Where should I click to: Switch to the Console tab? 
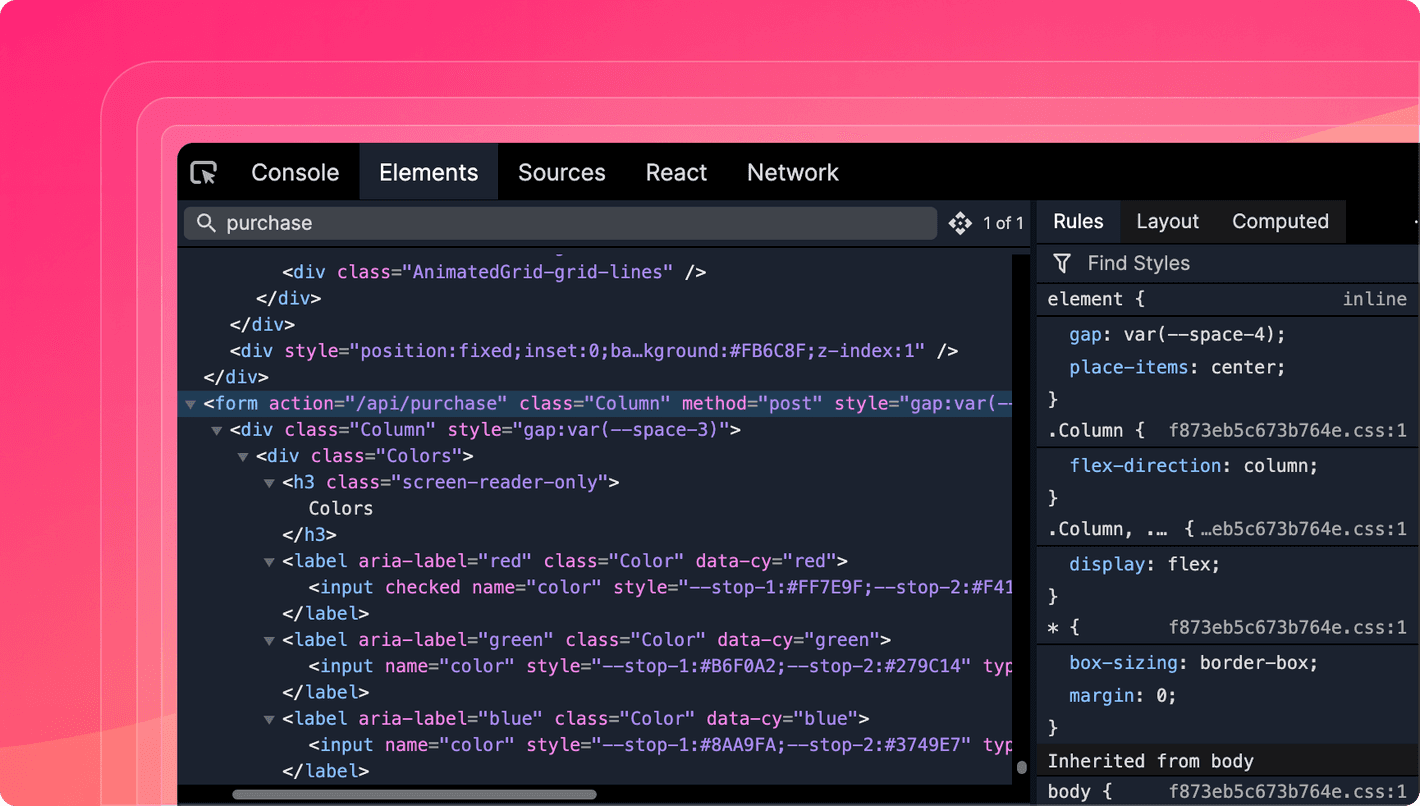tap(295, 173)
